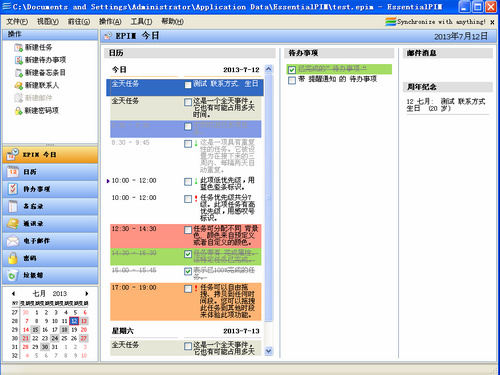Open the 工具(T) menu

[141, 22]
